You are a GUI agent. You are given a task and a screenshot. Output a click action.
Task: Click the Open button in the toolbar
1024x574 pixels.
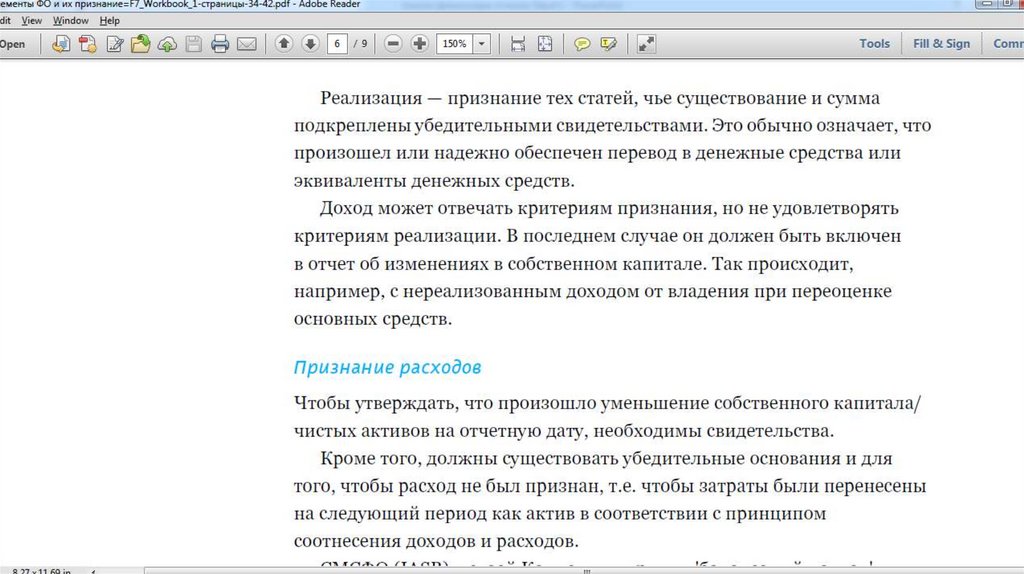click(x=12, y=44)
